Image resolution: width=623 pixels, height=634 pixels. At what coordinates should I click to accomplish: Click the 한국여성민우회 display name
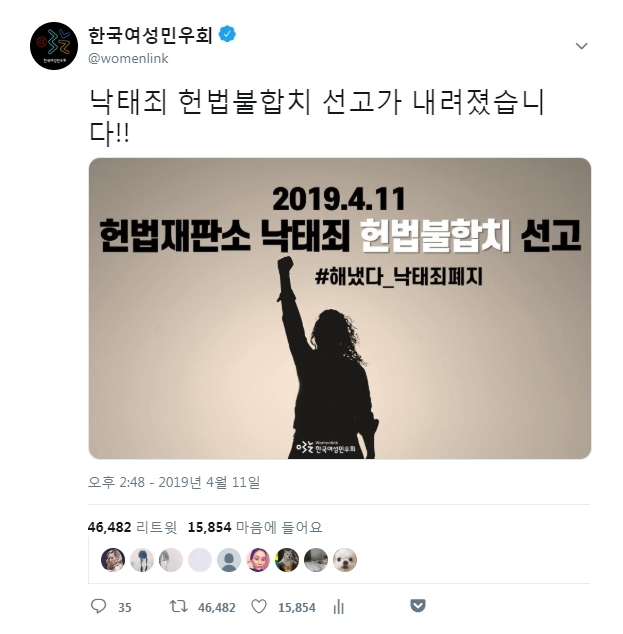150,35
